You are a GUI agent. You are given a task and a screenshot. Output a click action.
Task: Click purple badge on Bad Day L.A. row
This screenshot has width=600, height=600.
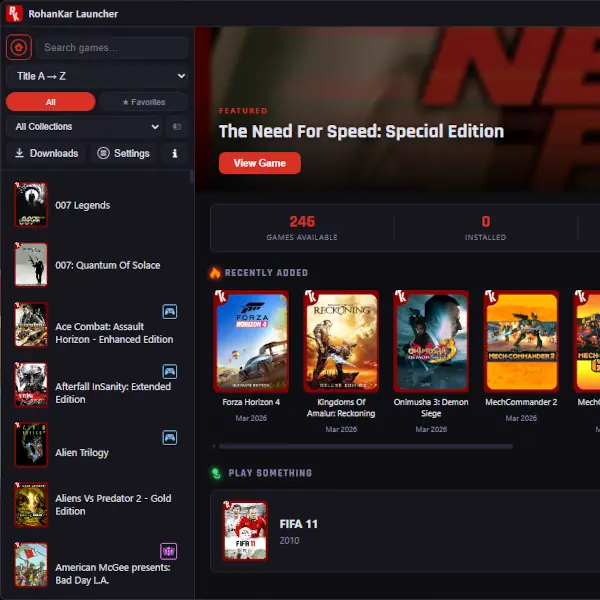[168, 551]
